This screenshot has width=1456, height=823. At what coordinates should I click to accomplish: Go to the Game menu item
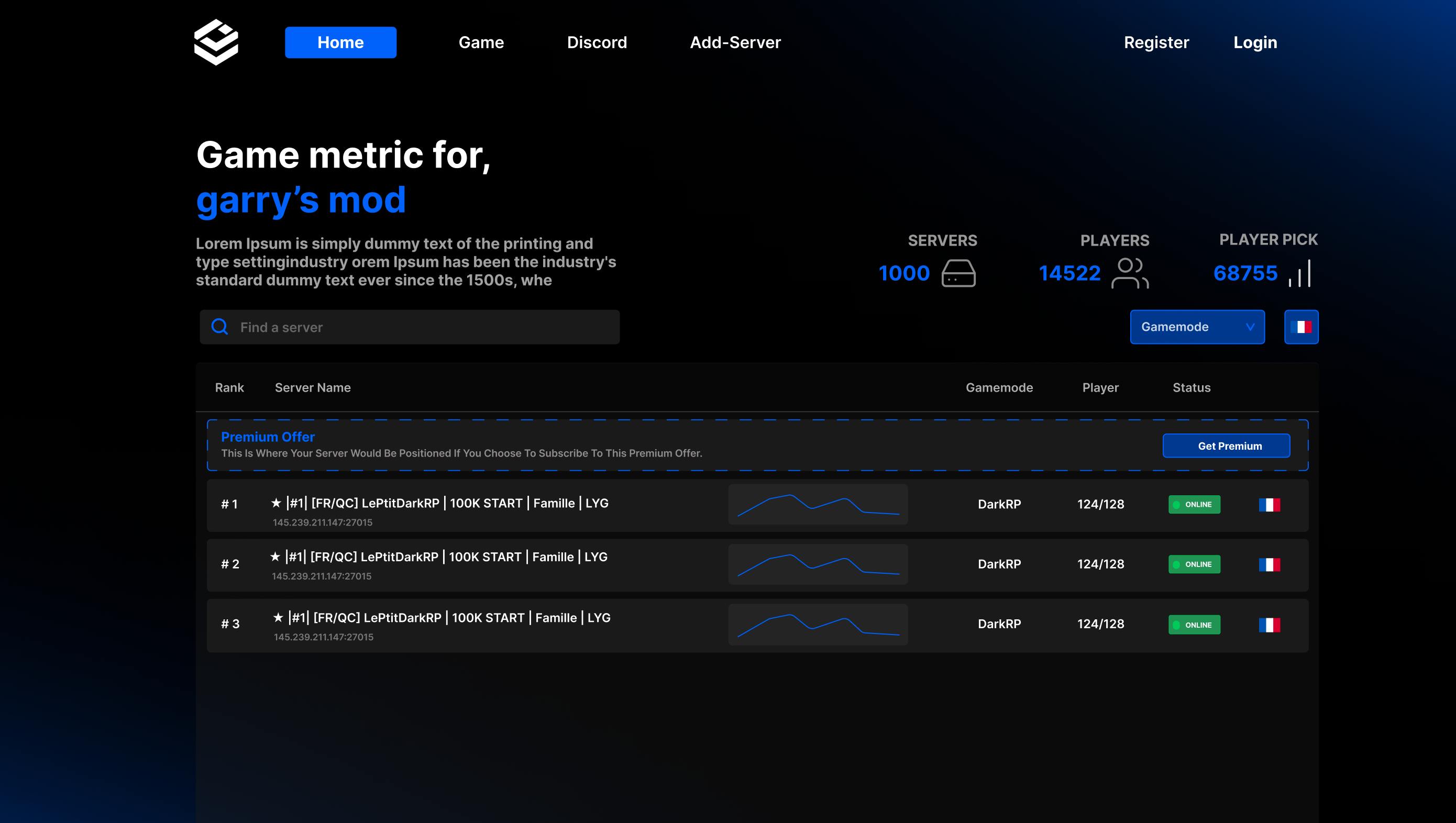point(481,42)
